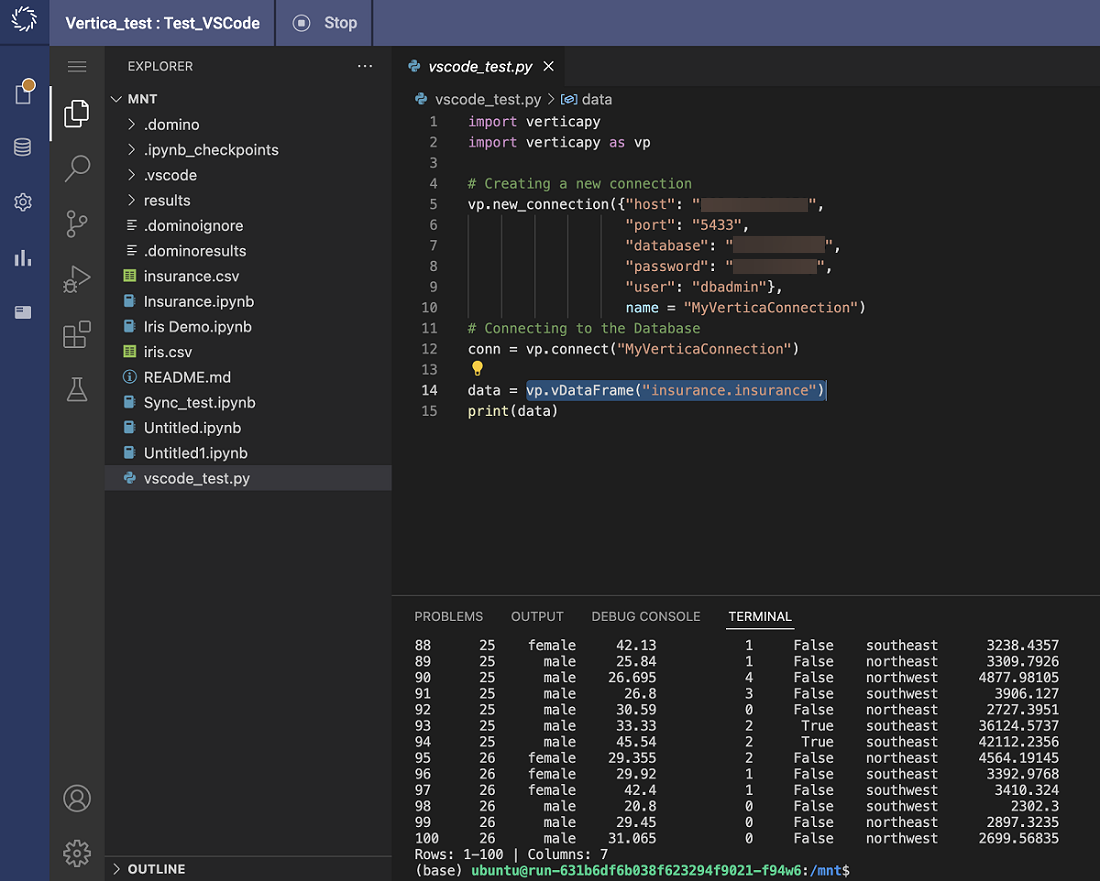
Task: Click the data symbol icon in breadcrumb
Action: (569, 100)
